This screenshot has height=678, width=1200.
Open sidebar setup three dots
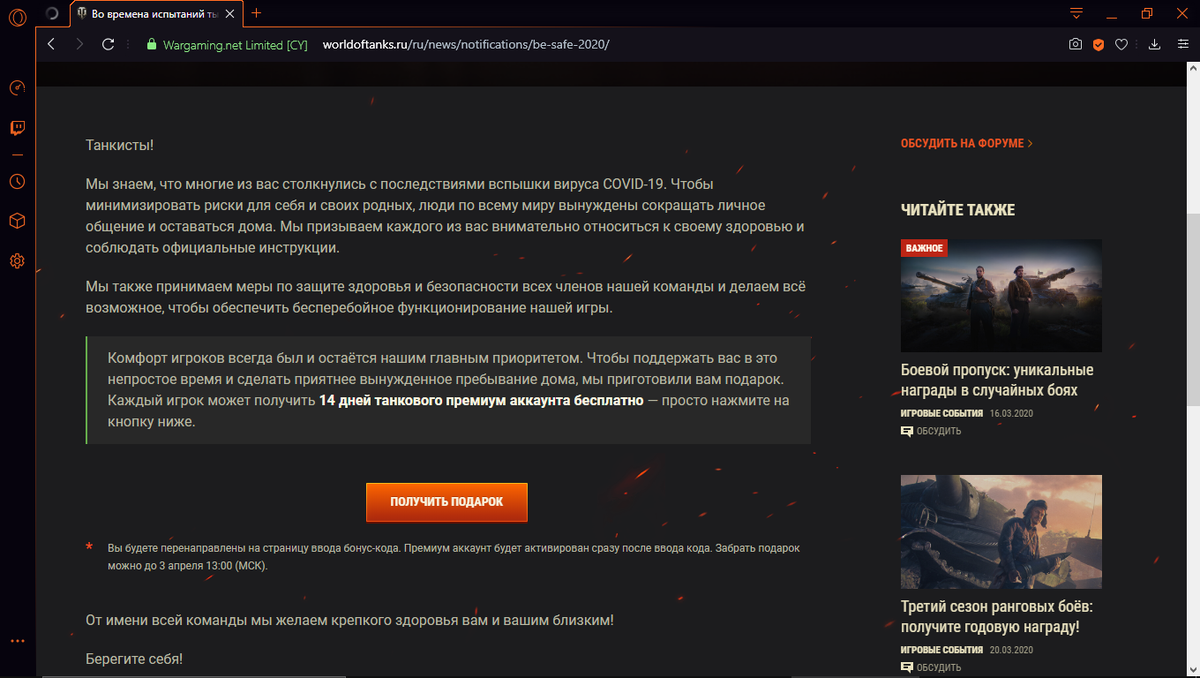(x=17, y=641)
